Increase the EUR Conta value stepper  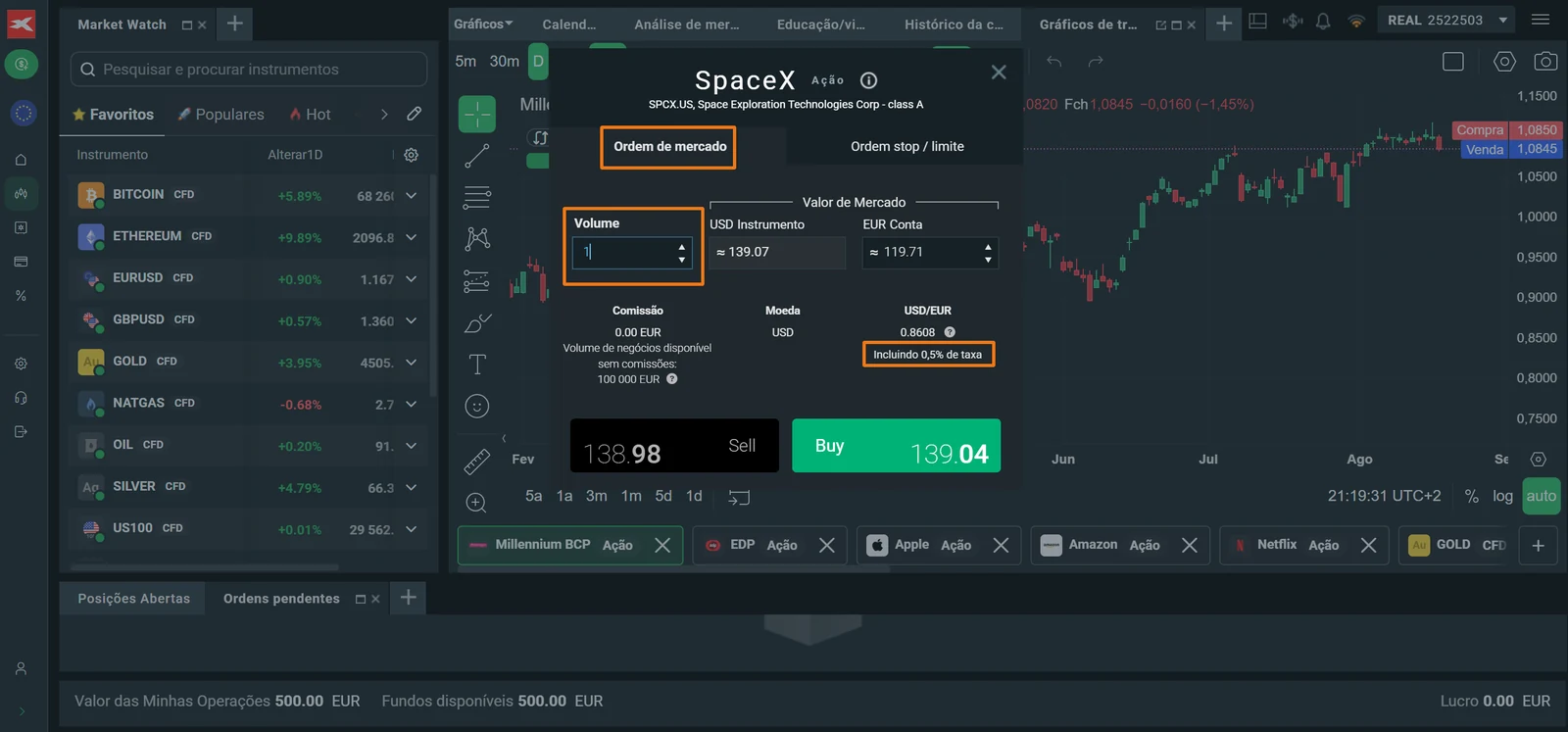(988, 246)
